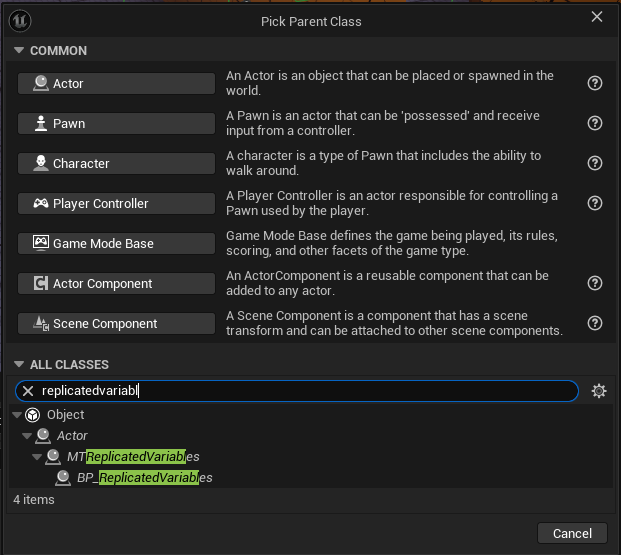
Task: Clear the search text with X icon
Action: point(28,391)
